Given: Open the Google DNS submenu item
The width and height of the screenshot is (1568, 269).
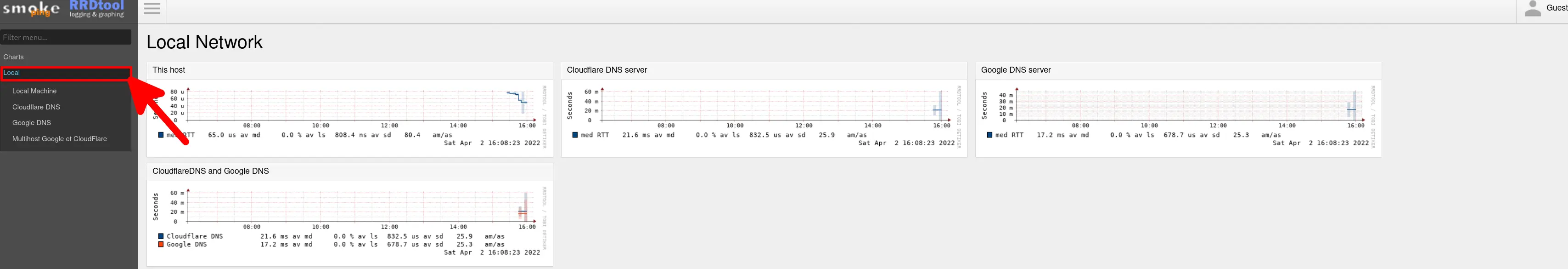Looking at the screenshot, I should pyautogui.click(x=32, y=123).
